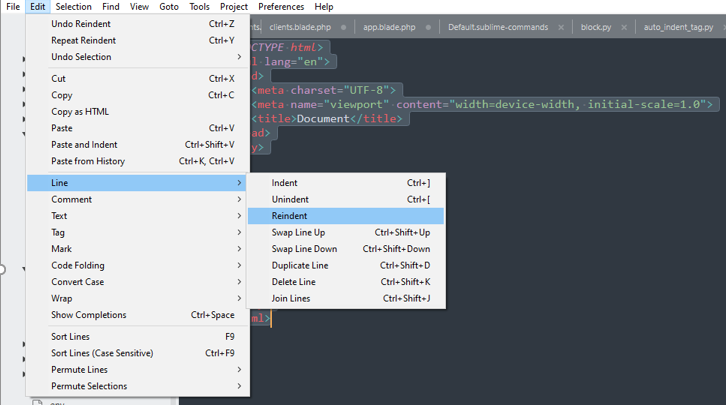Image resolution: width=726 pixels, height=405 pixels.
Task: Open the Preferences menu
Action: 281,7
